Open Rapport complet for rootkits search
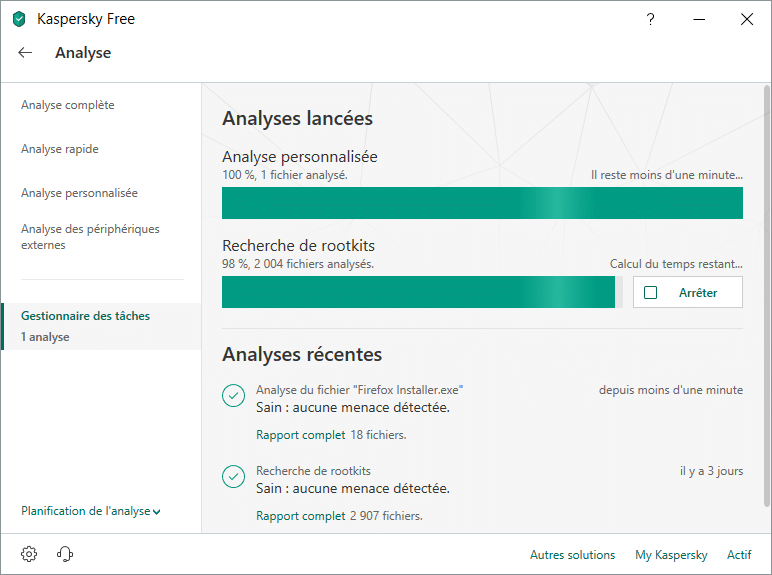Screen dimensions: 772x575 click(x=300, y=516)
